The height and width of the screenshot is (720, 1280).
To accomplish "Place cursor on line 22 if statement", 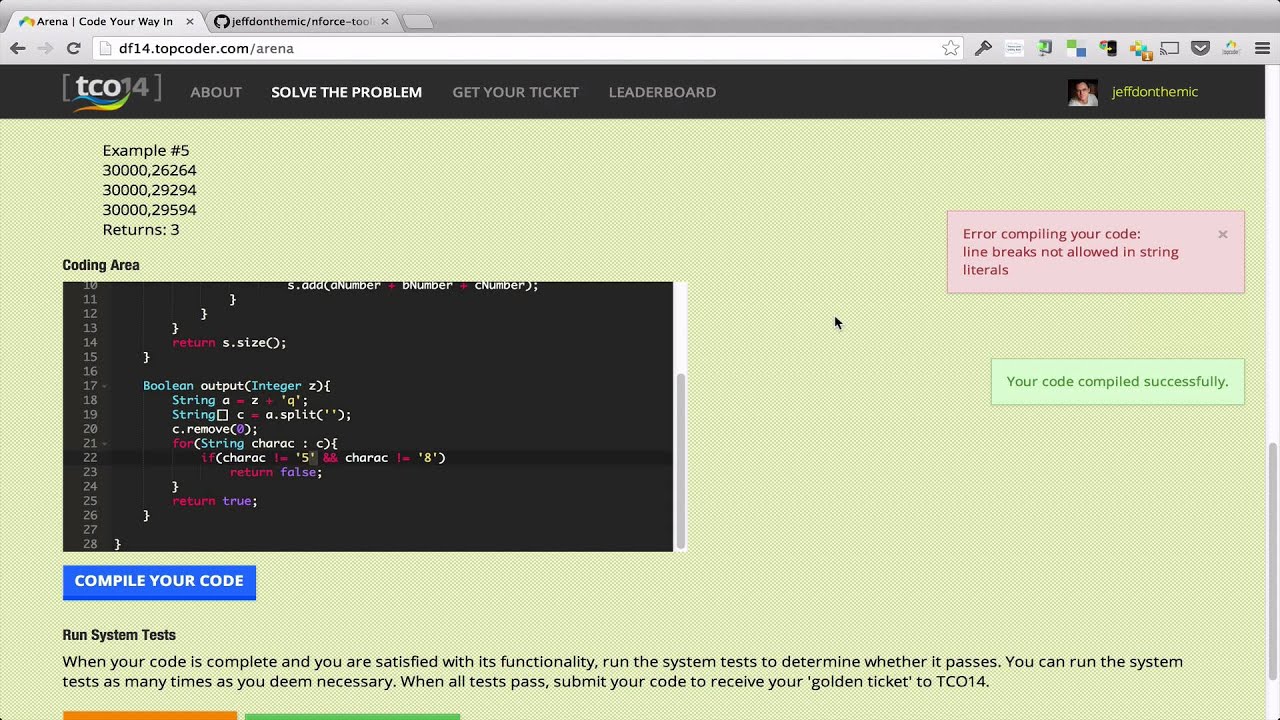I will [x=323, y=458].
